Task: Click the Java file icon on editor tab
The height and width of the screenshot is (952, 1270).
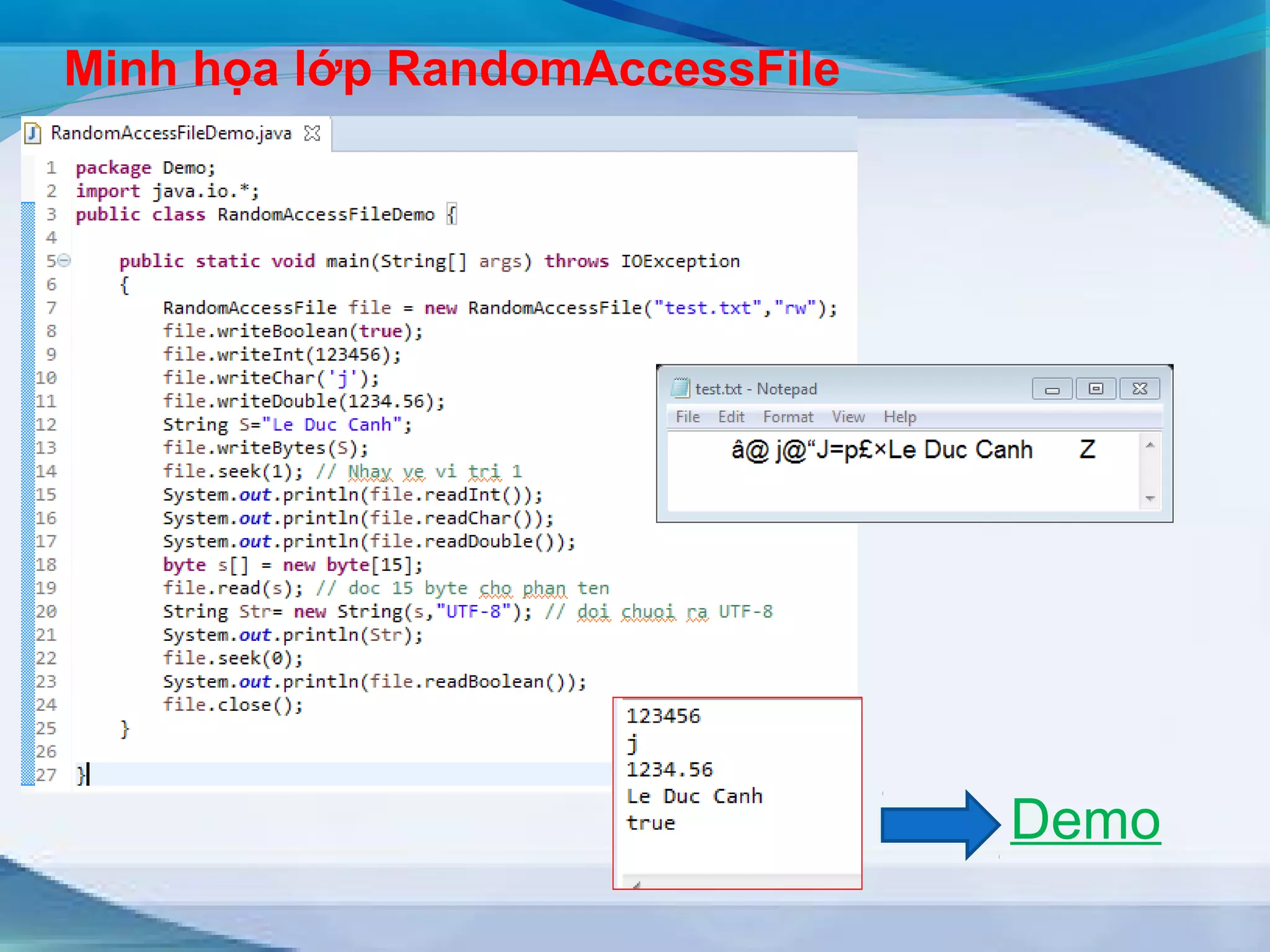Action: tap(33, 133)
